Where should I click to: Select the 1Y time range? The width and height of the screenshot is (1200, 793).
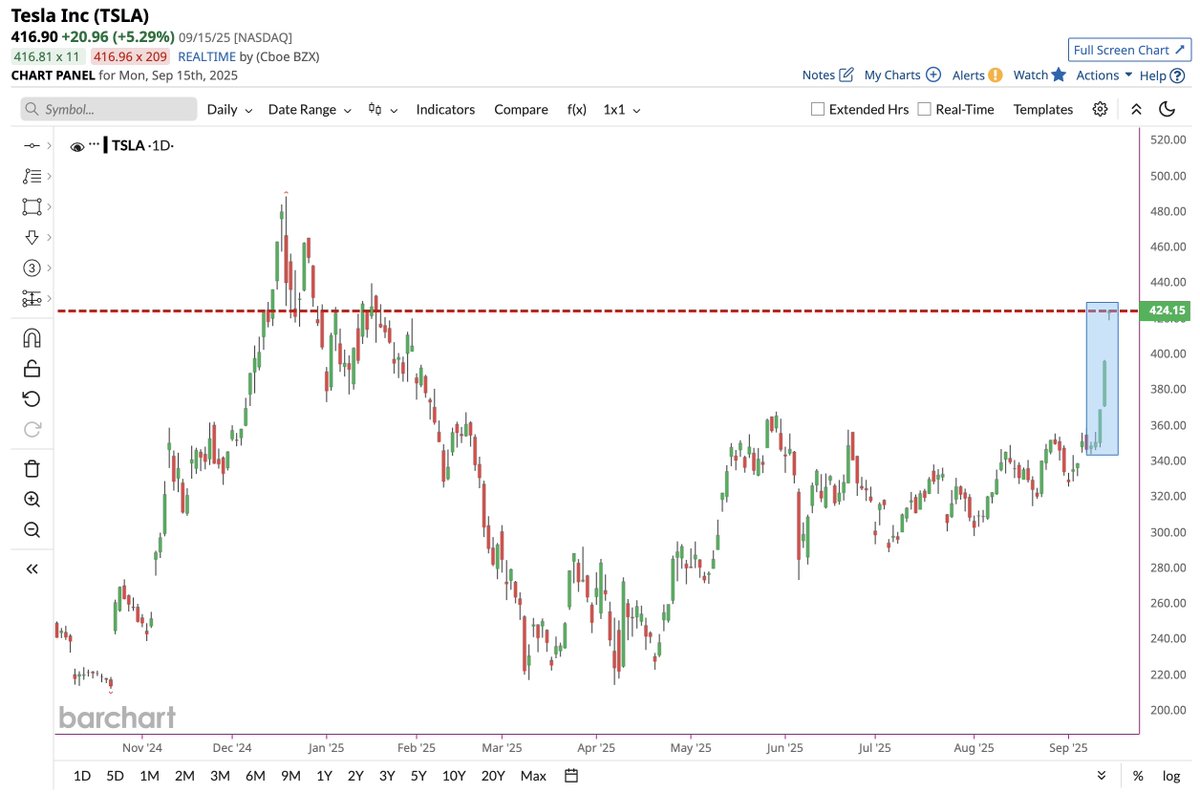(324, 776)
